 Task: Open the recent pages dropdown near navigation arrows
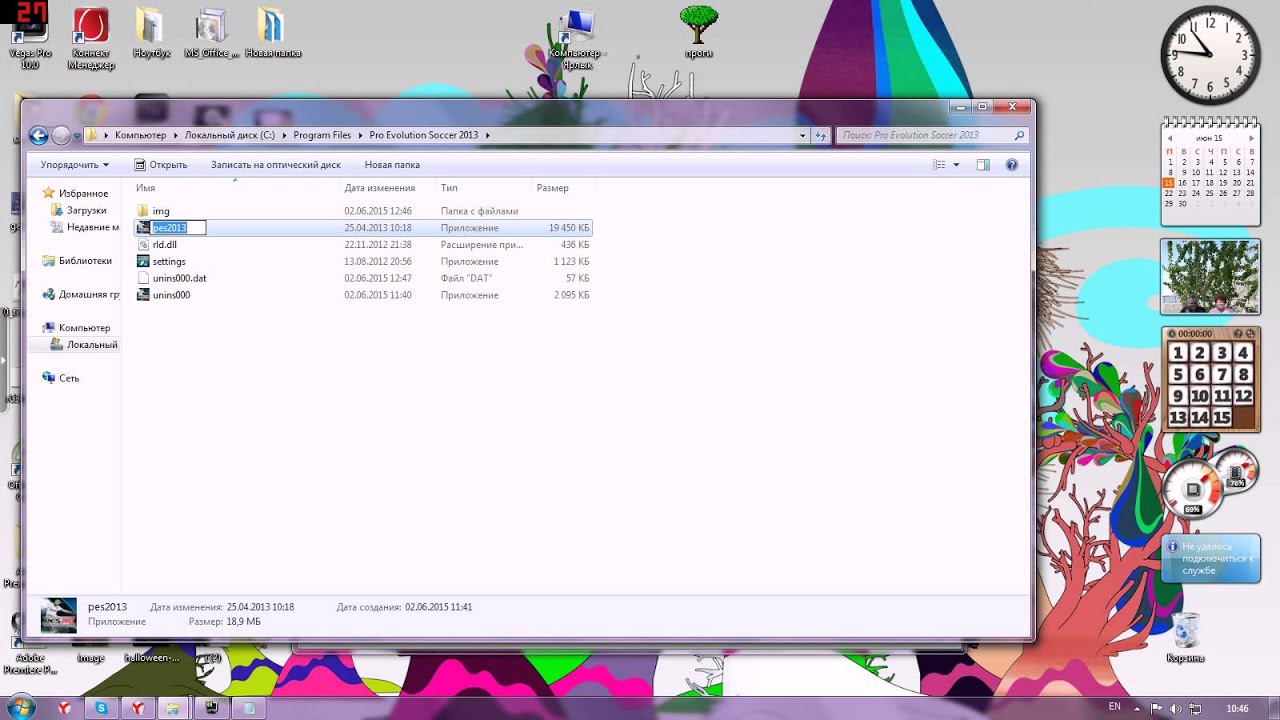click(x=76, y=136)
